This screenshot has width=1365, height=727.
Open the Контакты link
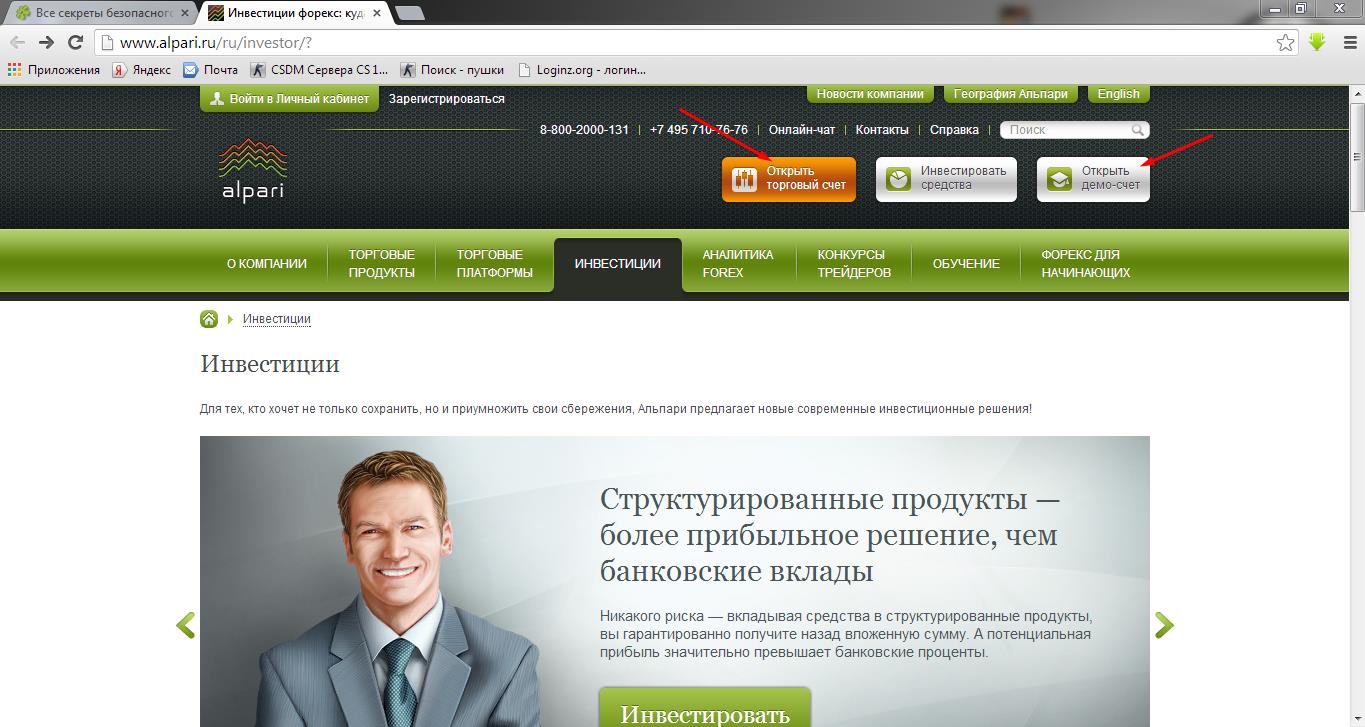pos(882,130)
